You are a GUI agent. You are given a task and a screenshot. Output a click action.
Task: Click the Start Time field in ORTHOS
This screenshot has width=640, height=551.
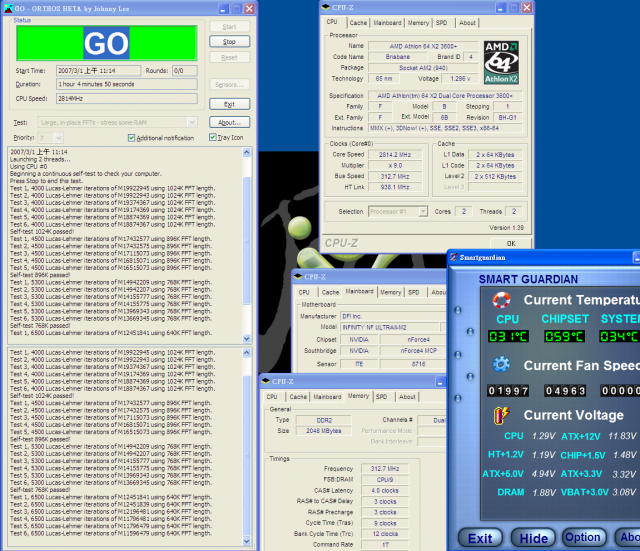98,71
